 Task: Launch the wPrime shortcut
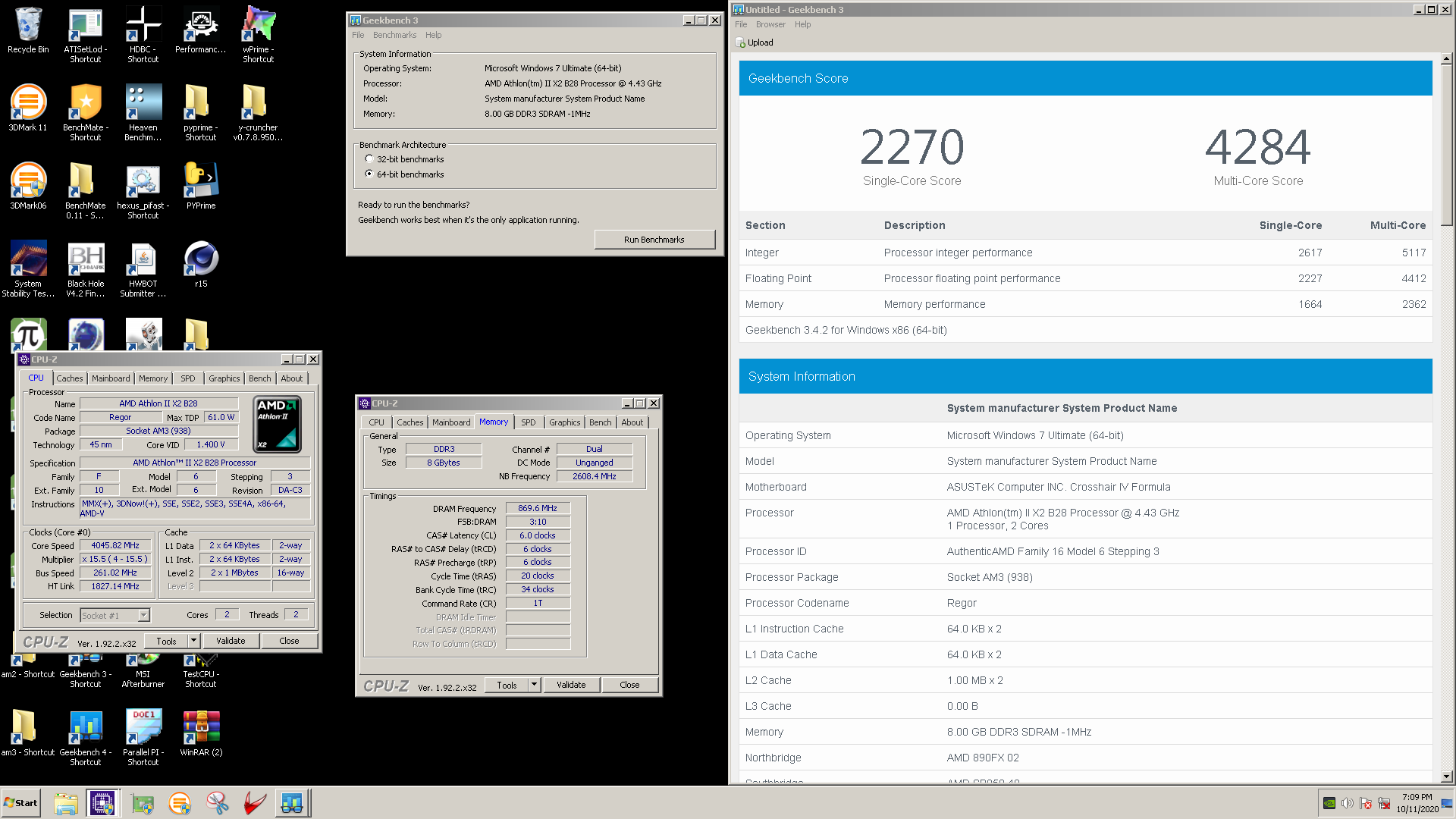point(258,34)
